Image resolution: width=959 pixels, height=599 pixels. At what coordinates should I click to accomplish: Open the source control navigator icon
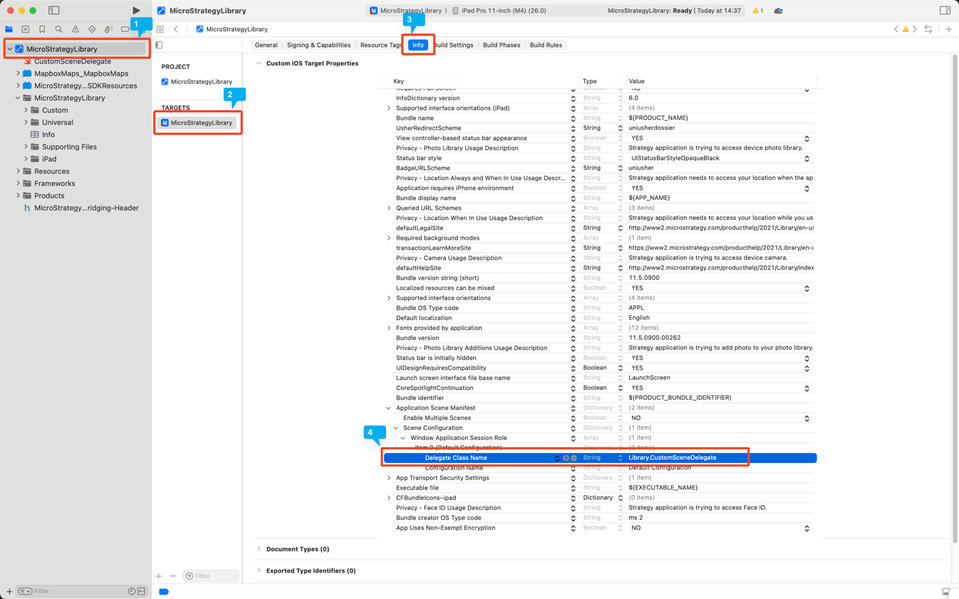click(x=25, y=29)
